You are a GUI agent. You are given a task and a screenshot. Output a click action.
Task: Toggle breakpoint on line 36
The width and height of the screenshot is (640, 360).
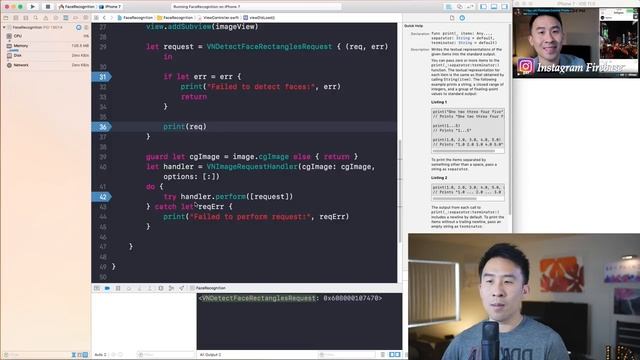102,127
